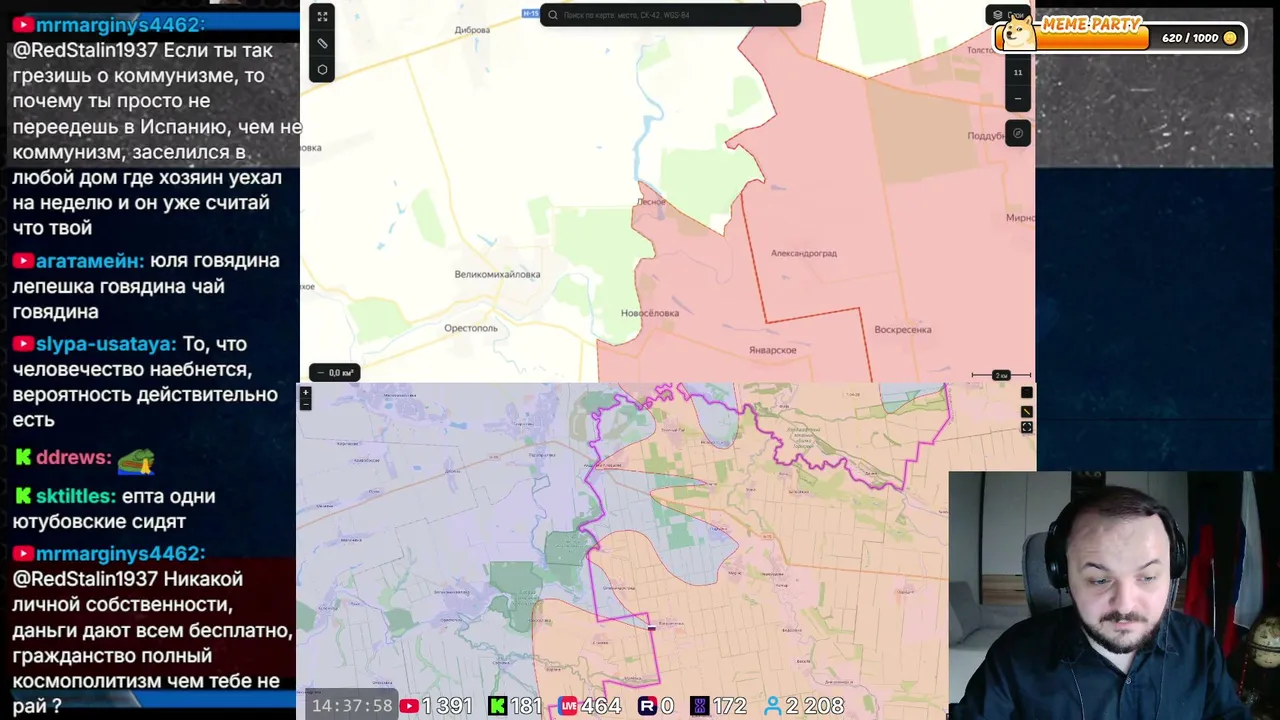Click the Орестополь label on the top map
The image size is (1280, 720).
pyautogui.click(x=471, y=328)
